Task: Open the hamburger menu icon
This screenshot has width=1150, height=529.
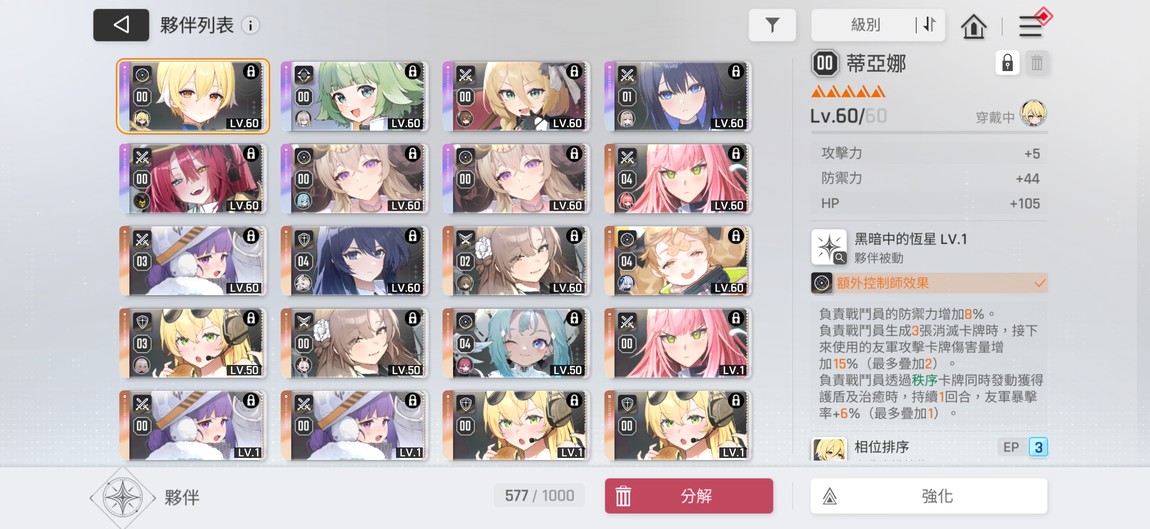Action: pos(1031,26)
